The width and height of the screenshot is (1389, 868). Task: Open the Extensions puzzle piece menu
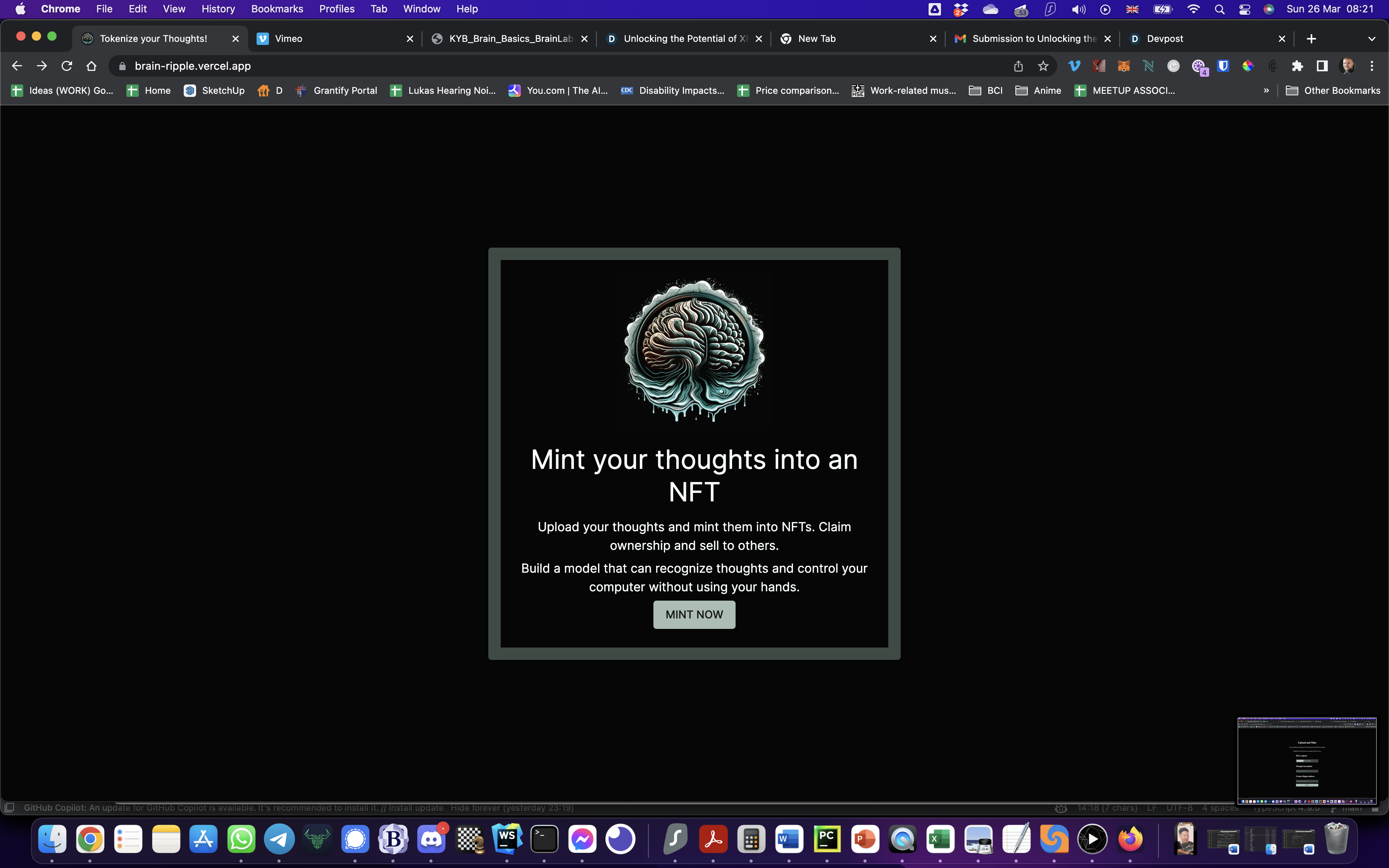(x=1297, y=66)
